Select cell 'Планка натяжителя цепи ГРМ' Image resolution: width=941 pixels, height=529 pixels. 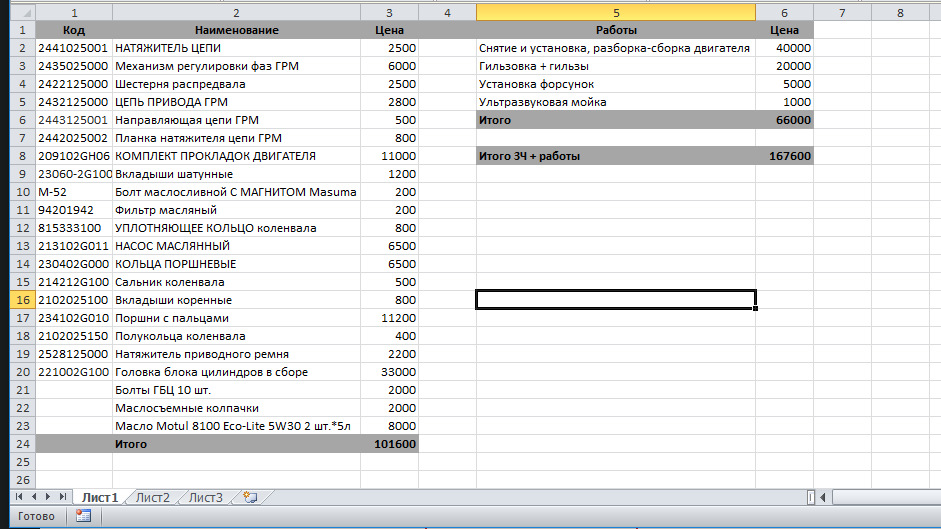[x=236, y=138]
